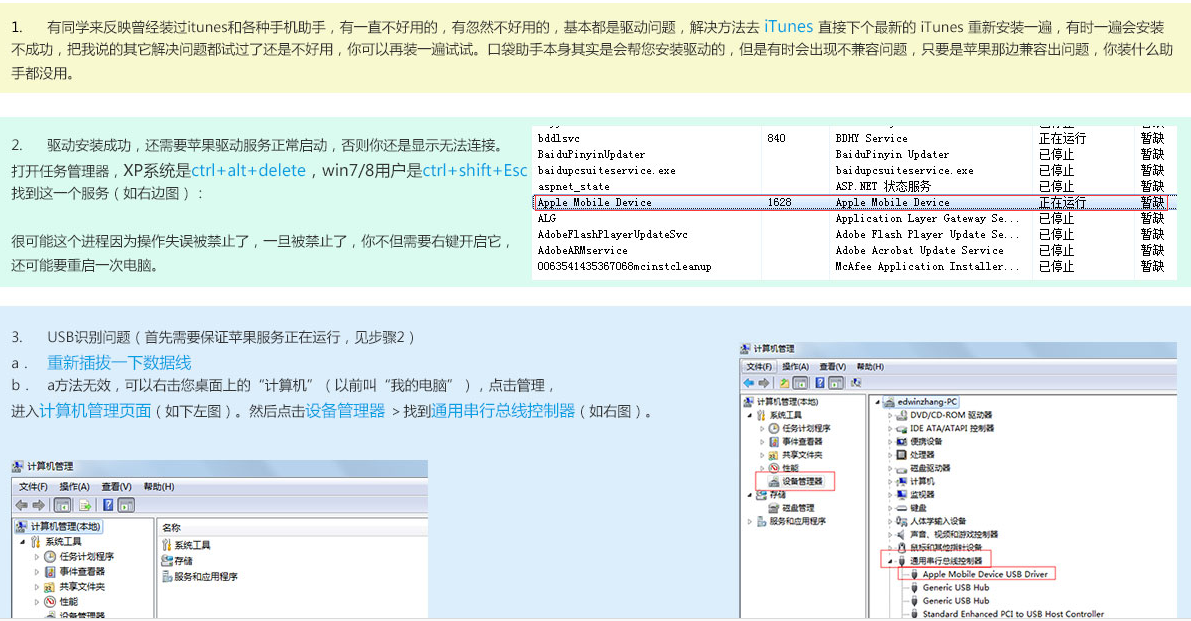Screen dimensions: 1191x621
Task: Open 查看(V) menu in the 名称 list window
Action: [x=116, y=487]
